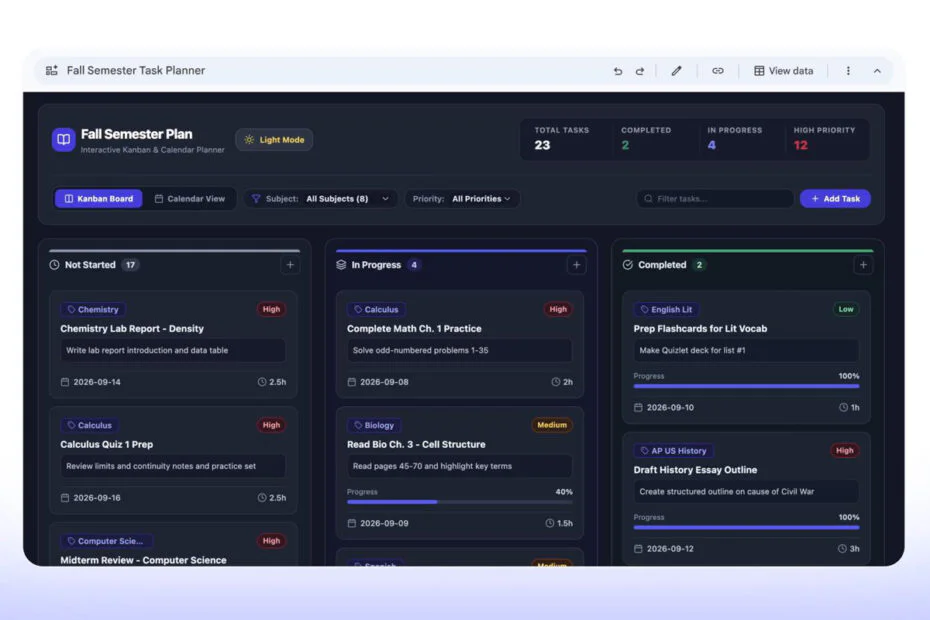Add a task to Completed column

(x=863, y=265)
